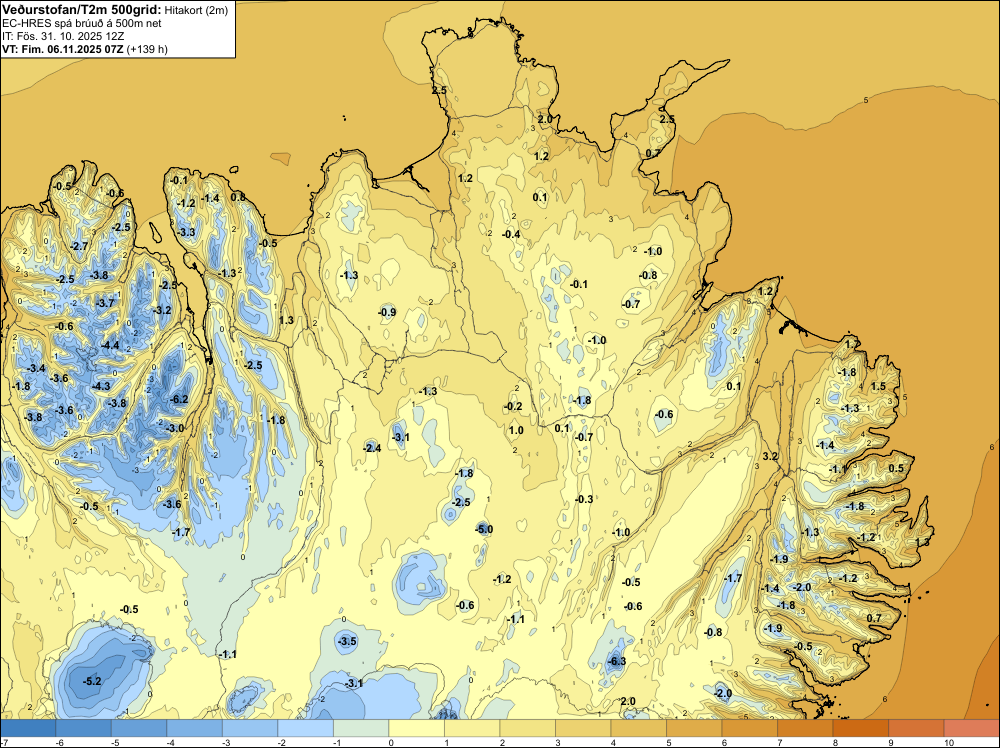Click the '-3.4' temperature value on the map
1000x748 pixels.
pyautogui.click(x=36, y=368)
